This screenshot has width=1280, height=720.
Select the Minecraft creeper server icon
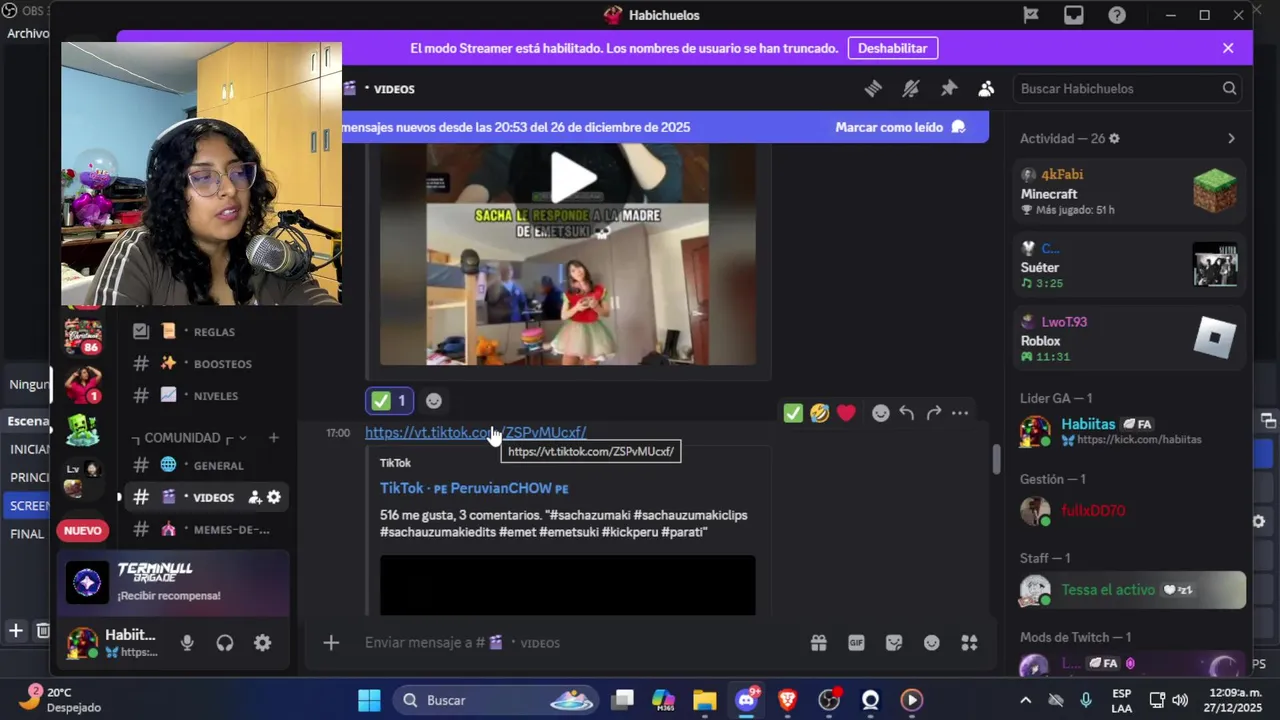coord(83,430)
